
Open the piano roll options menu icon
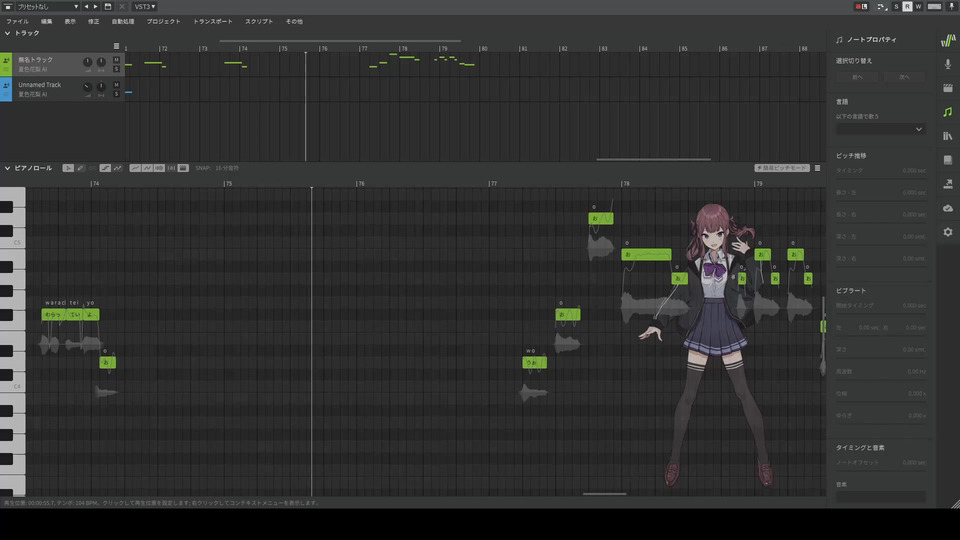tap(817, 168)
